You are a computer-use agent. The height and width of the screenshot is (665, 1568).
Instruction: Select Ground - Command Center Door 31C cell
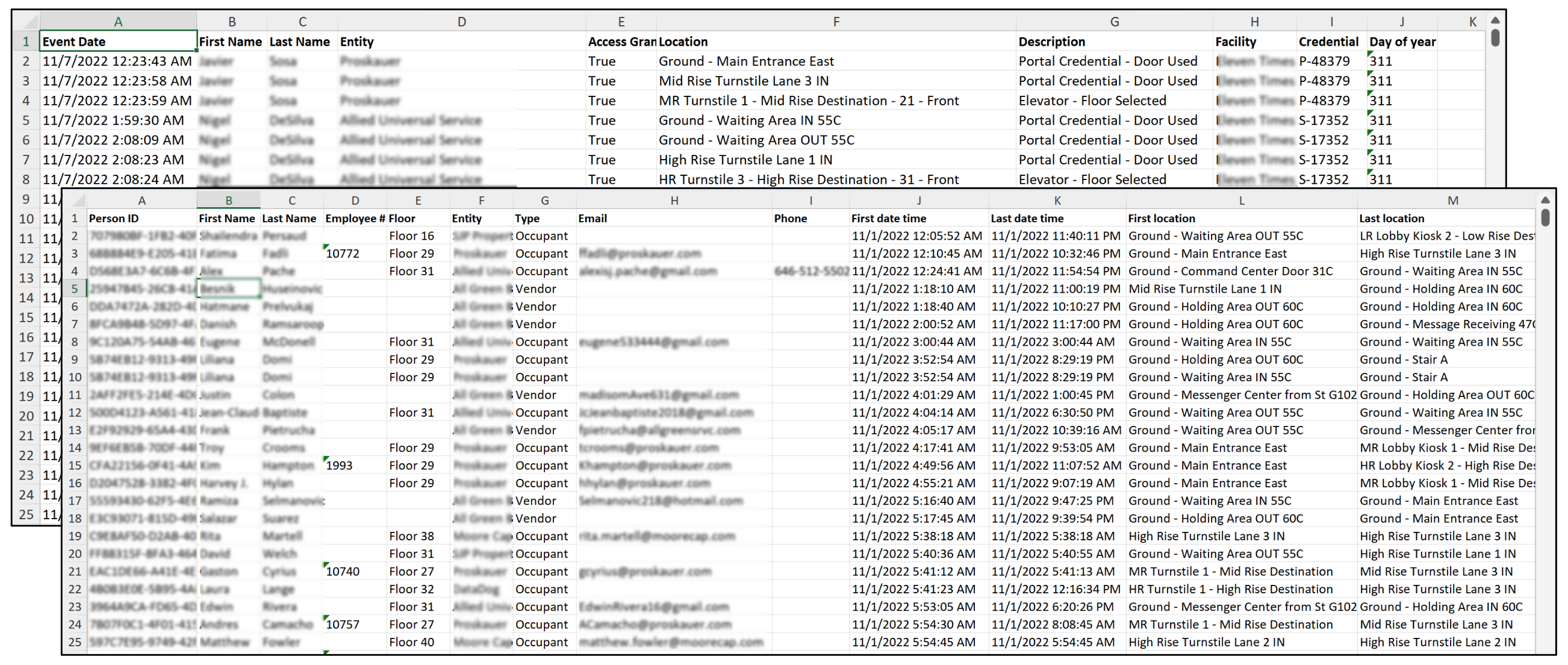tap(1240, 271)
